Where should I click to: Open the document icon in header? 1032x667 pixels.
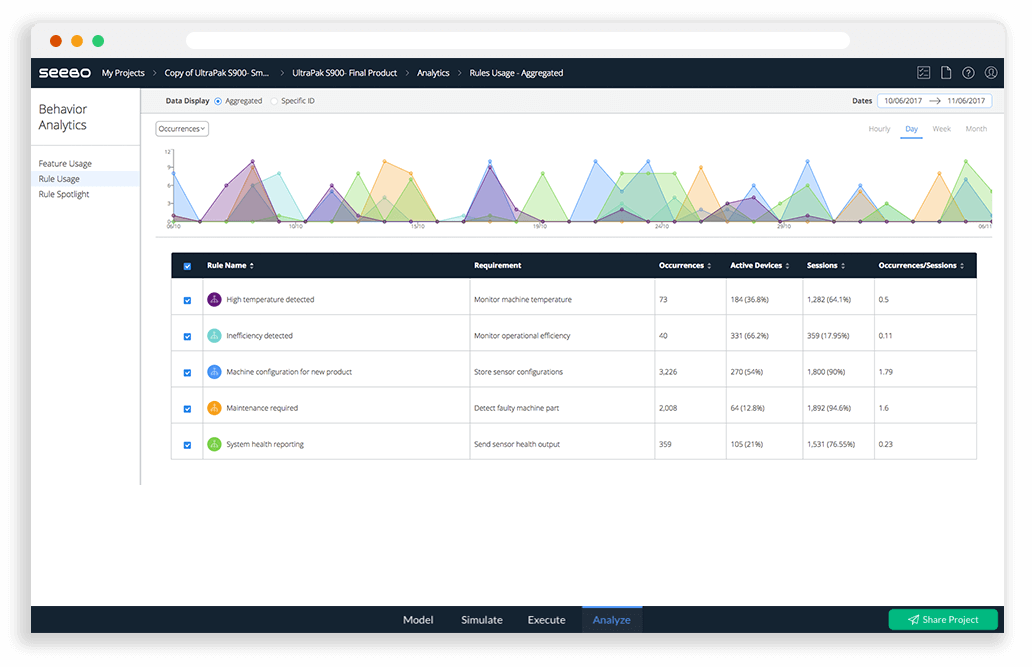pyautogui.click(x=946, y=72)
